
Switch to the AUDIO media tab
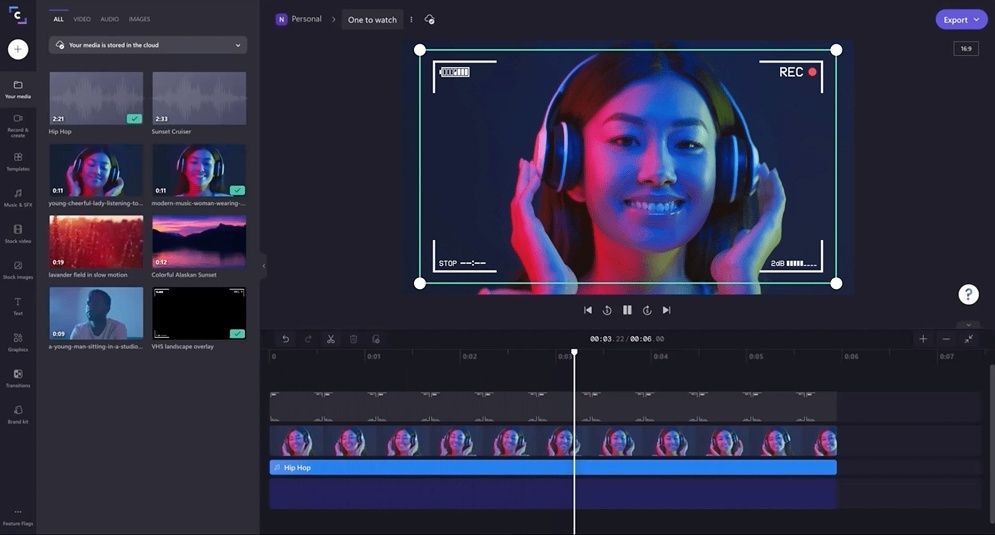(x=109, y=19)
